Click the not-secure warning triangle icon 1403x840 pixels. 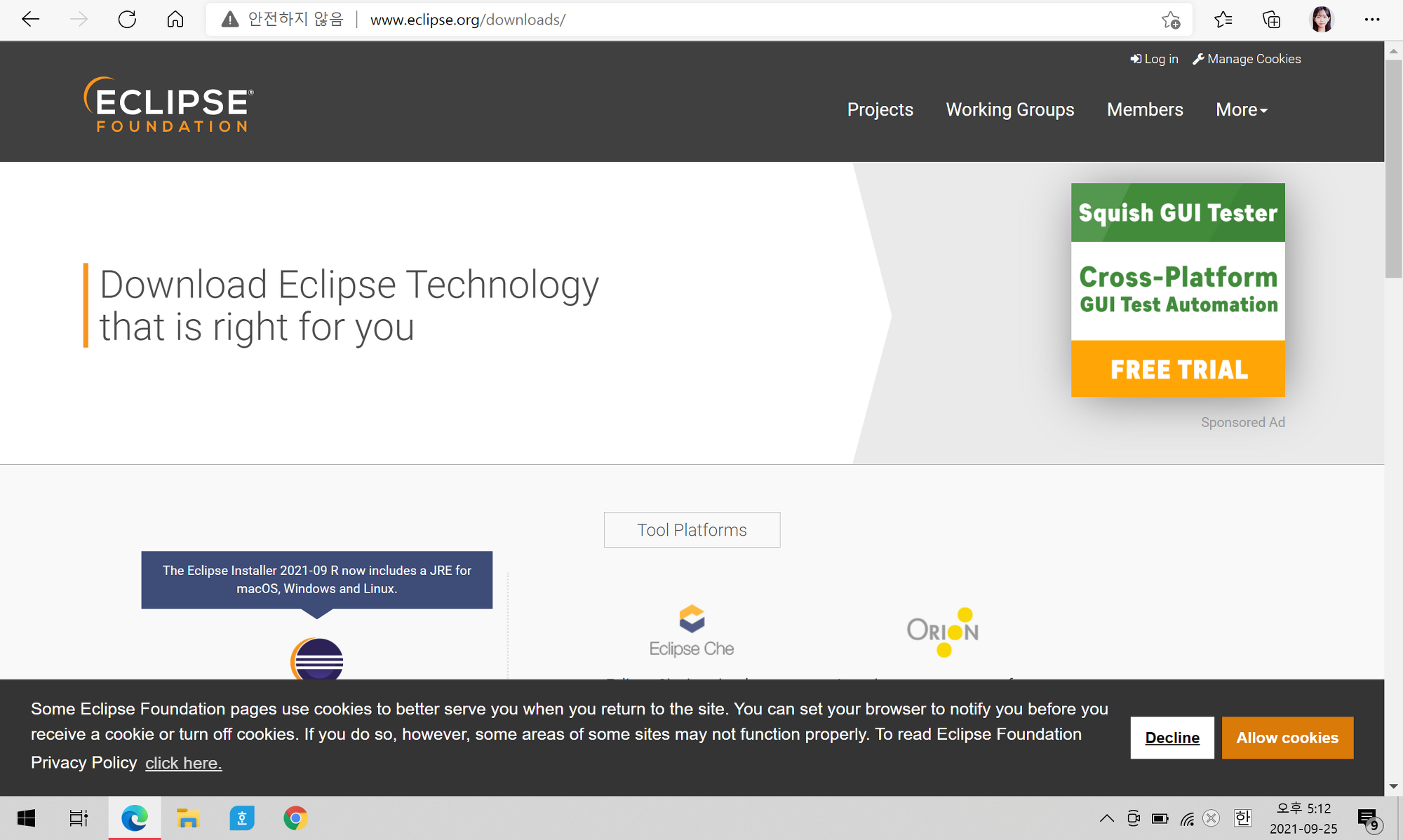(229, 20)
